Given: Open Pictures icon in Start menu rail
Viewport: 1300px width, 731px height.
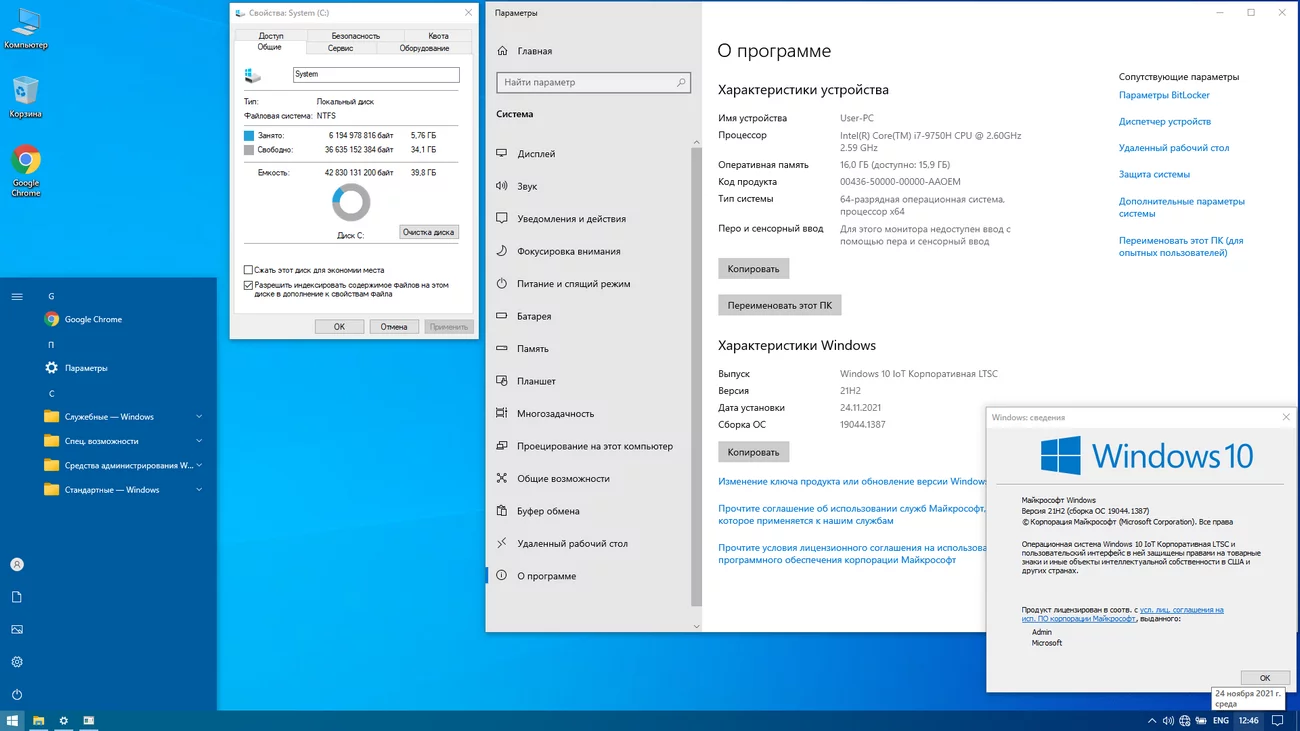Looking at the screenshot, I should [17, 629].
